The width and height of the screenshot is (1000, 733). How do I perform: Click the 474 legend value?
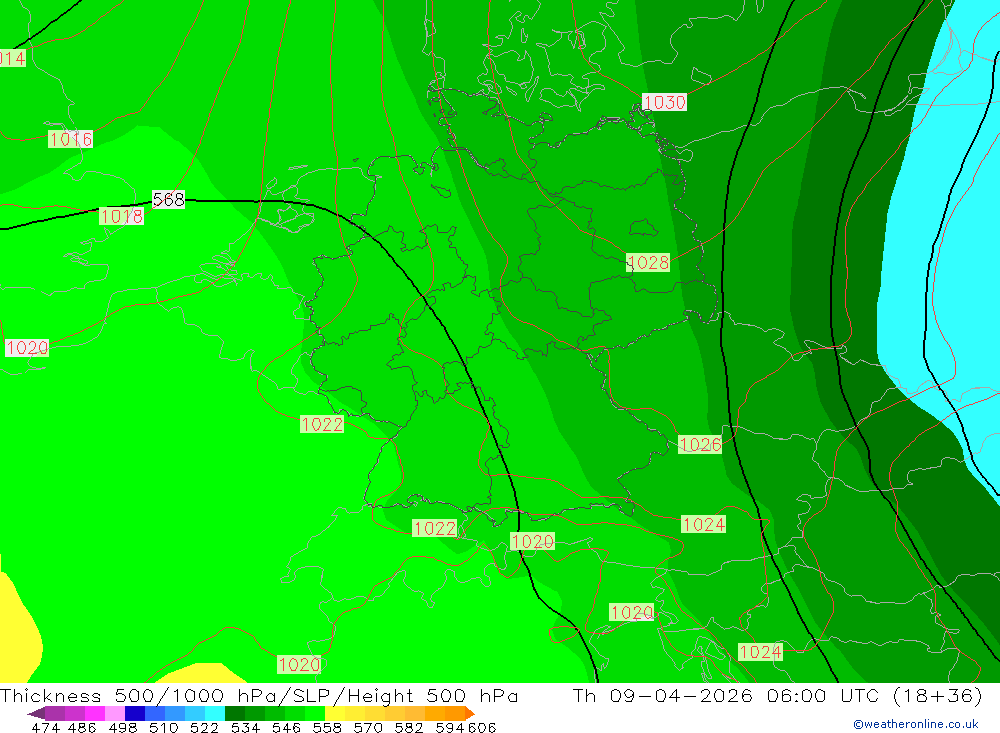(x=45, y=728)
